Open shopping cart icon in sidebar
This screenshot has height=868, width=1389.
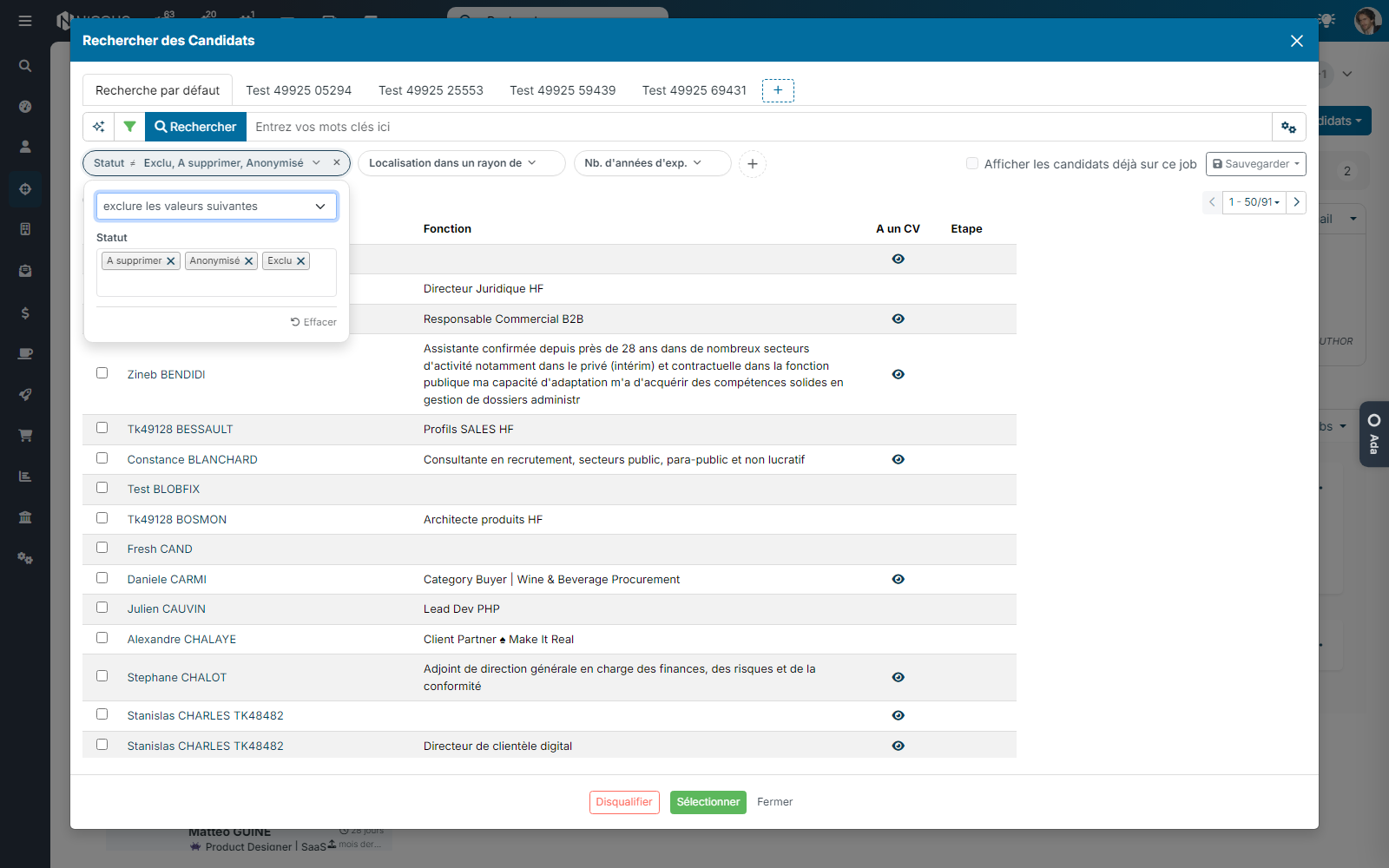pos(25,435)
